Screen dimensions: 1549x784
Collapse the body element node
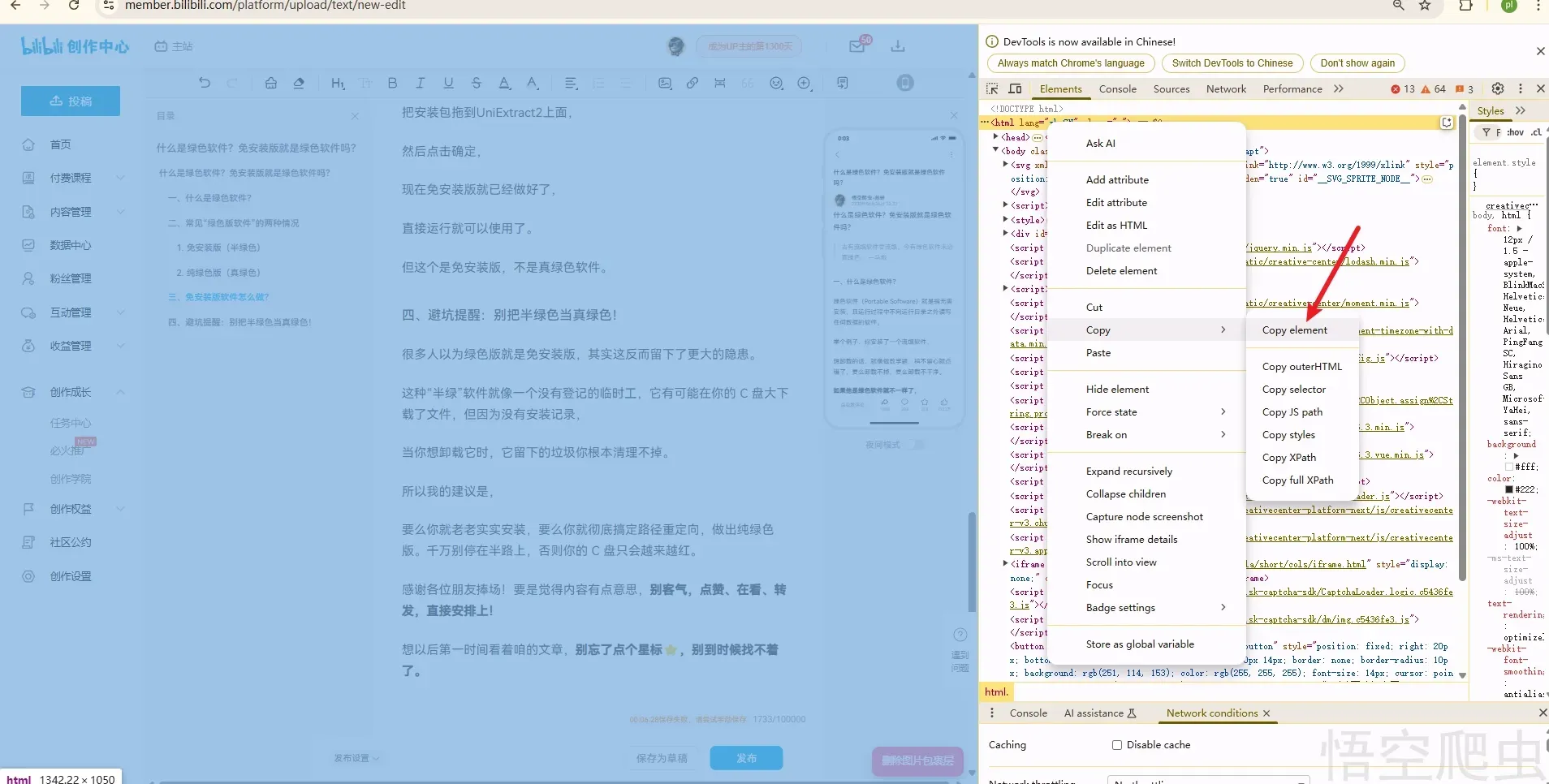996,150
